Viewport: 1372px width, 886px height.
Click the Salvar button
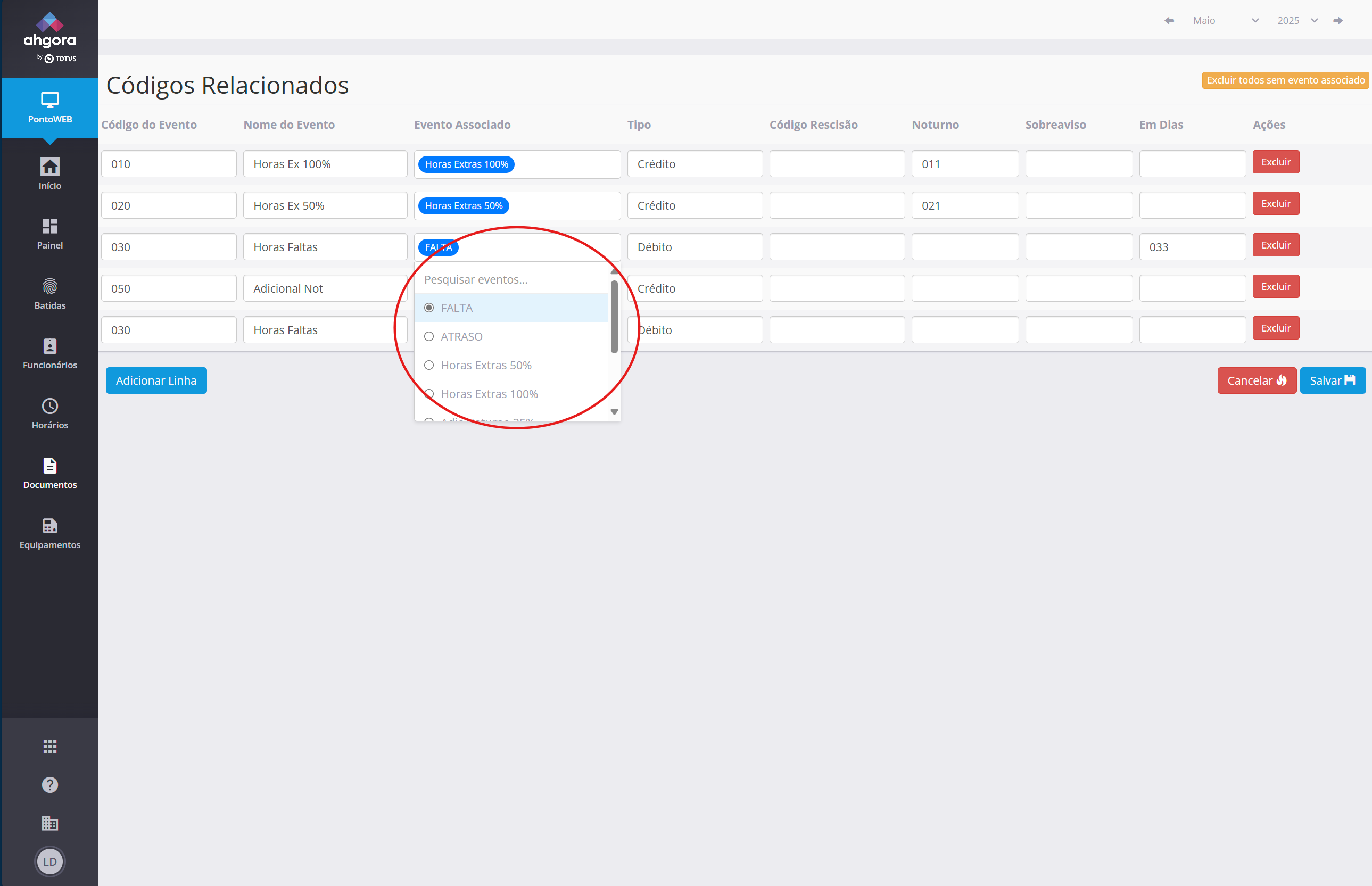[x=1332, y=380]
